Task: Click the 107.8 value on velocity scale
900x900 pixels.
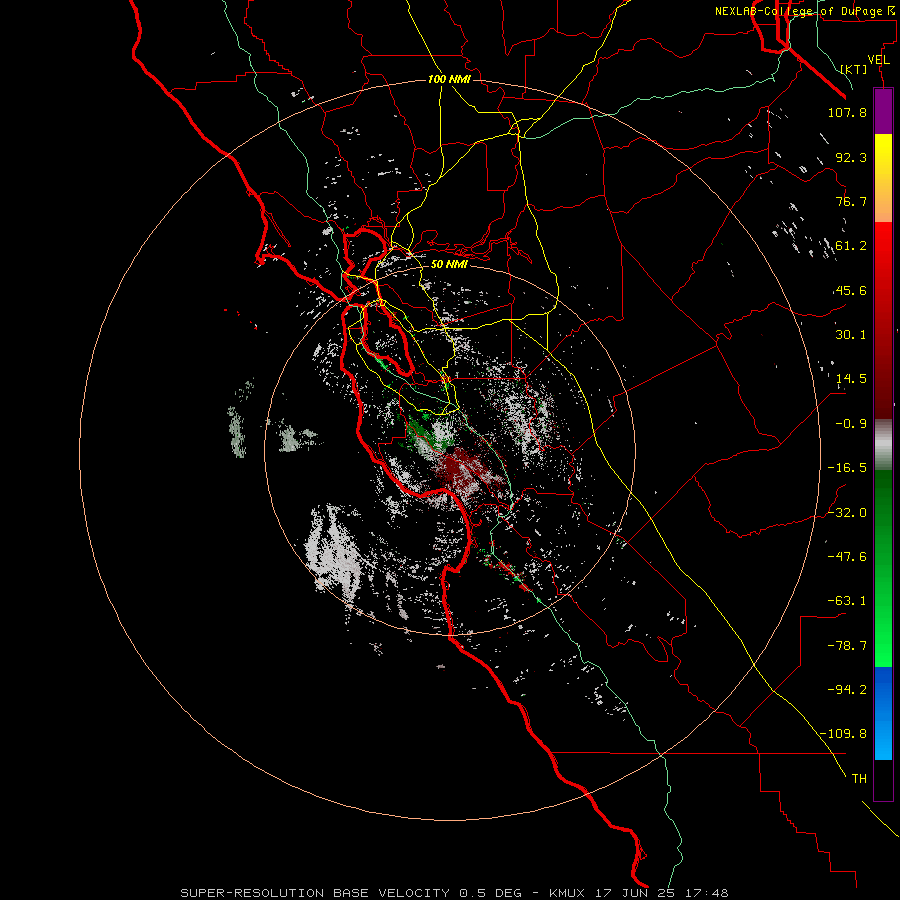Action: click(847, 112)
